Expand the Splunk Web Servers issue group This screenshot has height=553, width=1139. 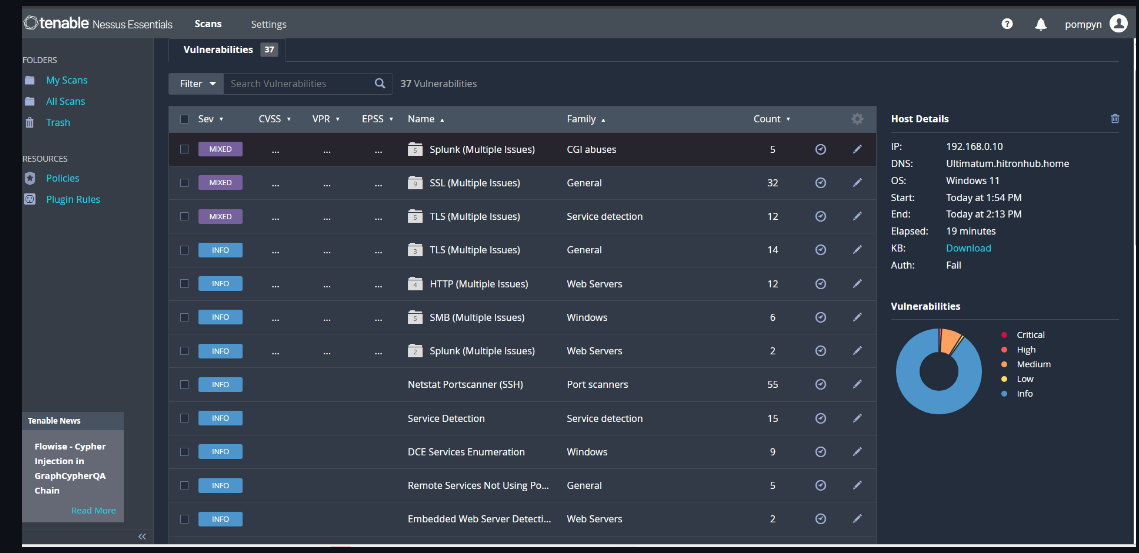[482, 351]
